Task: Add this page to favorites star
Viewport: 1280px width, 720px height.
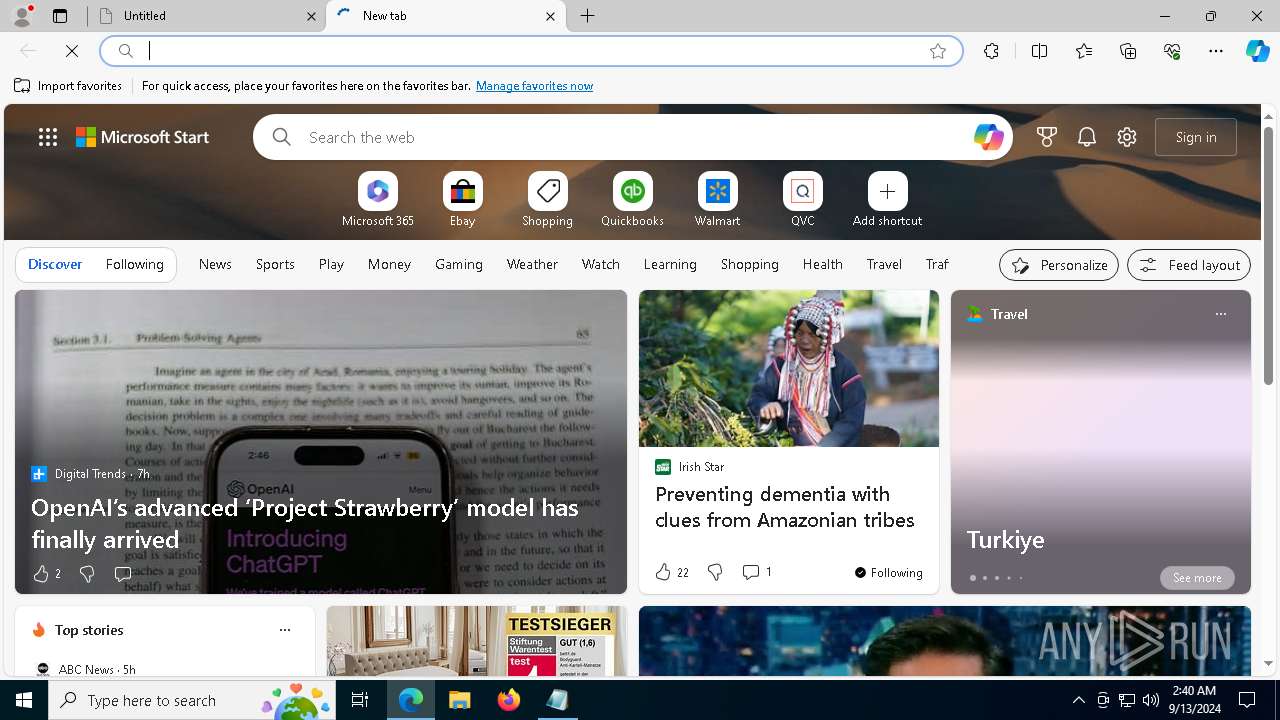Action: point(938,51)
